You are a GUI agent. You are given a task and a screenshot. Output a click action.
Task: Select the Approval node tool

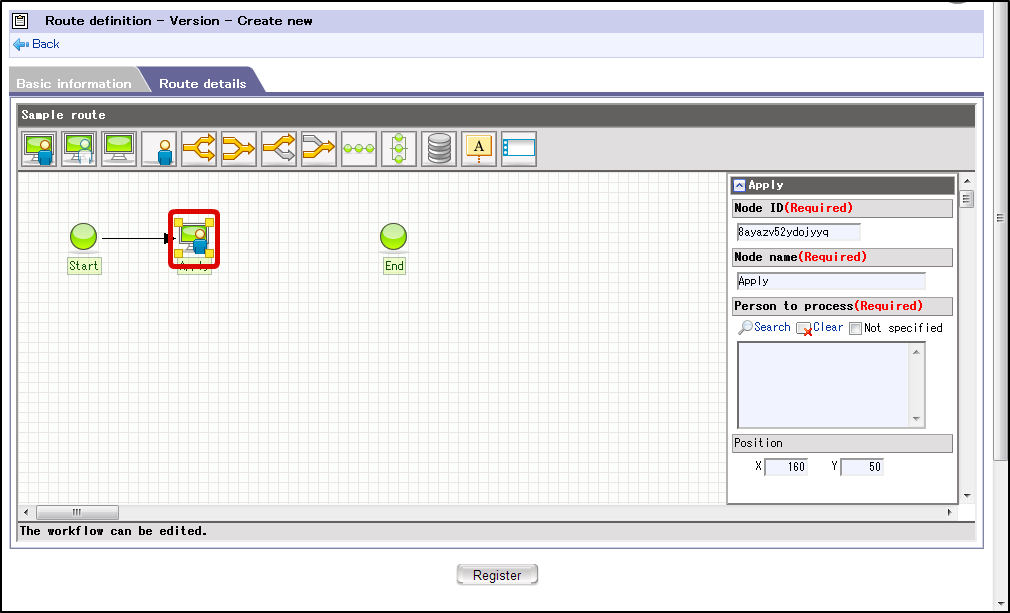(78, 148)
